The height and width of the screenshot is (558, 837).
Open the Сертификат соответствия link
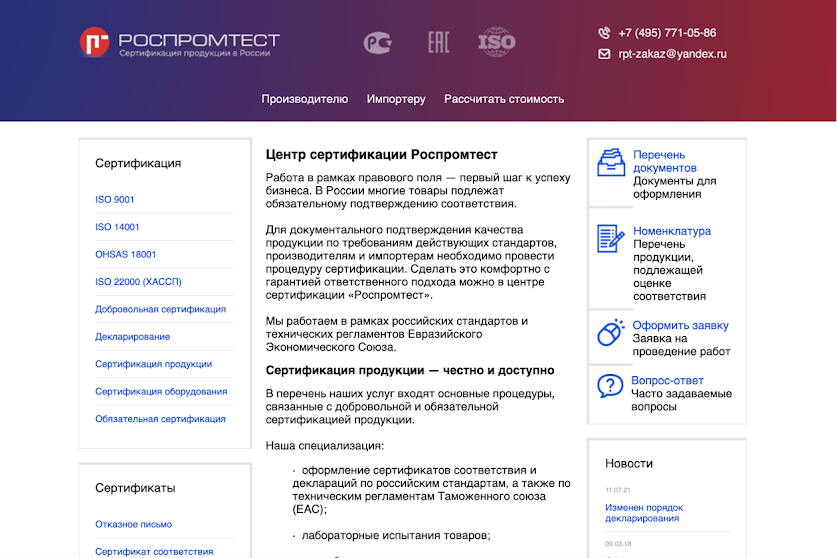click(154, 552)
